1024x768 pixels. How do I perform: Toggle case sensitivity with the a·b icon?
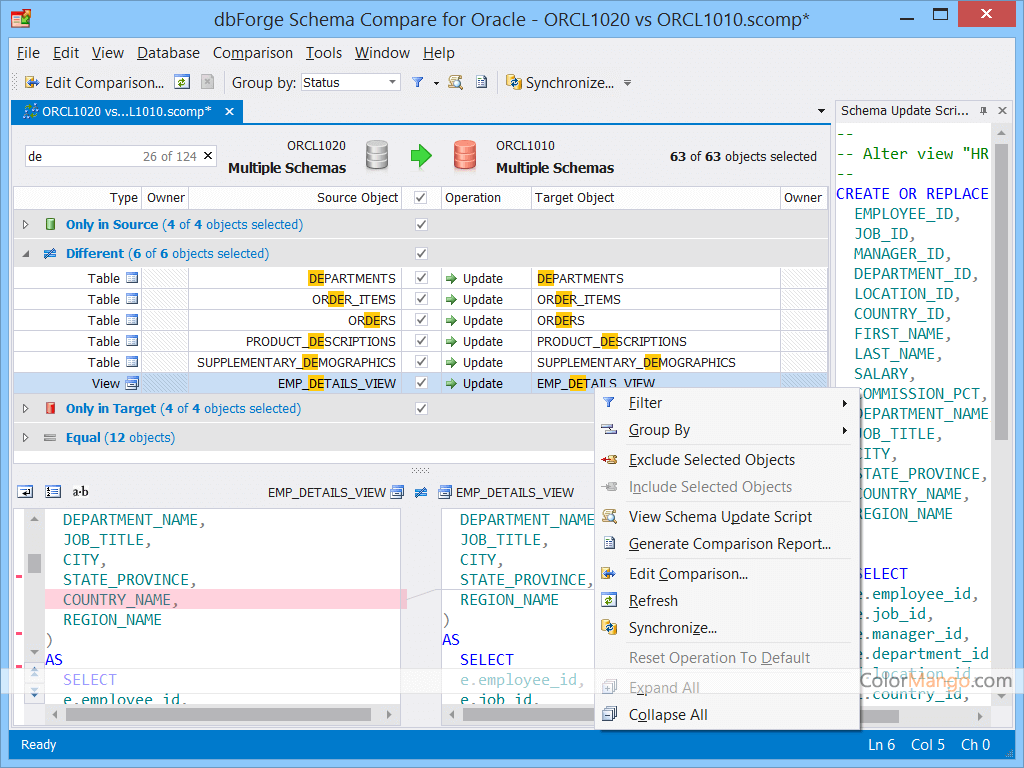(80, 492)
